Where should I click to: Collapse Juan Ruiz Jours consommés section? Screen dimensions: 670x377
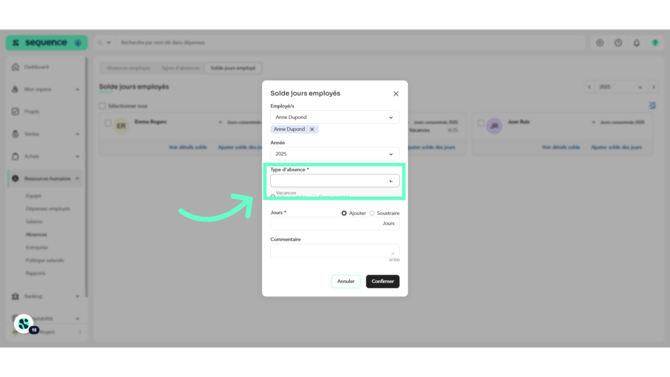[594, 122]
